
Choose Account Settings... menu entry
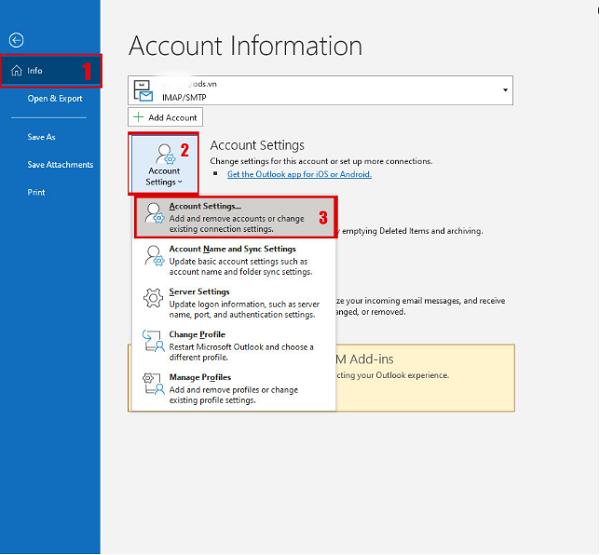236,217
